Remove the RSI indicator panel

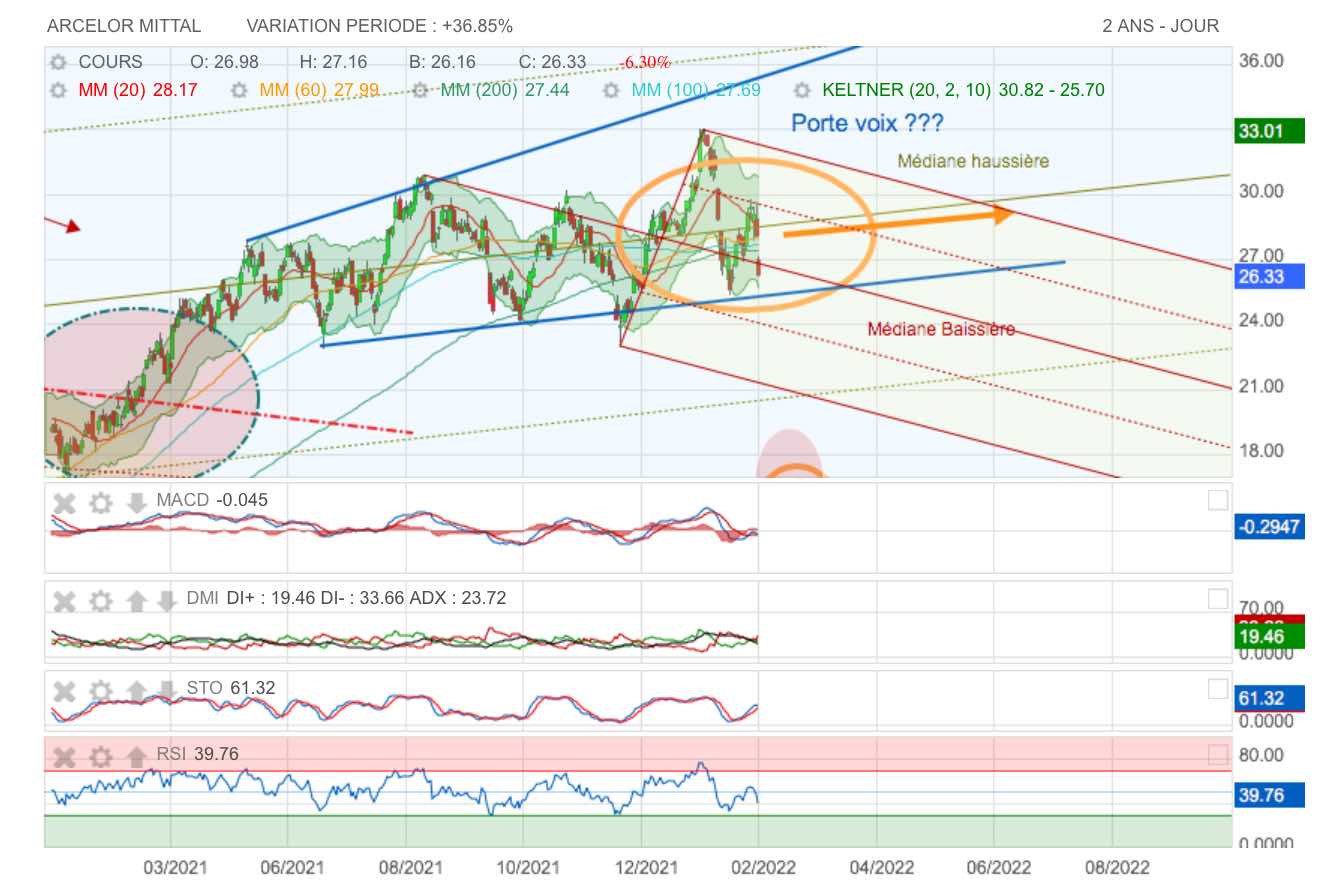pos(64,756)
